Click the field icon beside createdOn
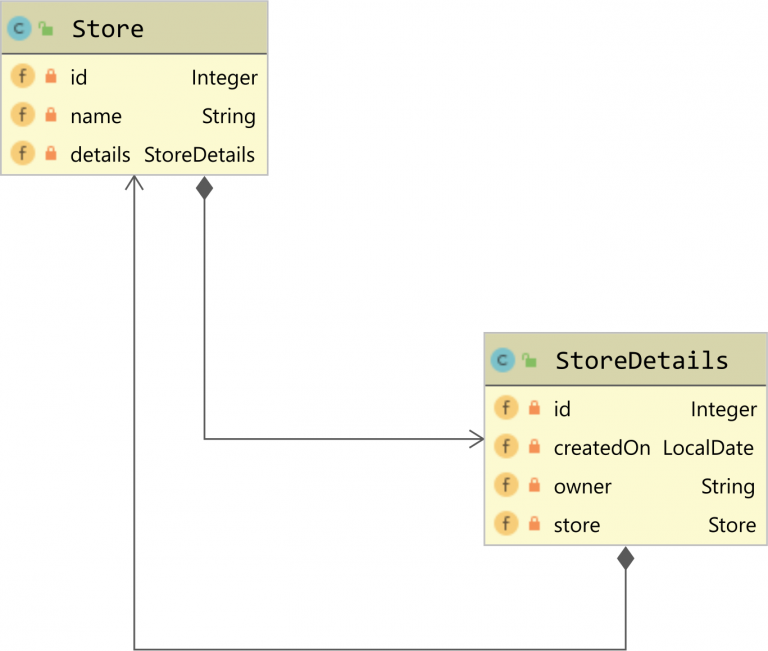This screenshot has height=651, width=768. pos(506,447)
